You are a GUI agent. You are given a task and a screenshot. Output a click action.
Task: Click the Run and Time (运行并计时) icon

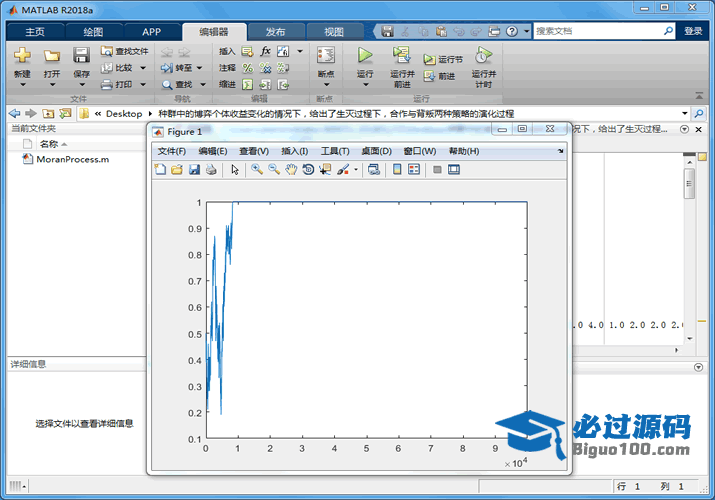(x=483, y=56)
